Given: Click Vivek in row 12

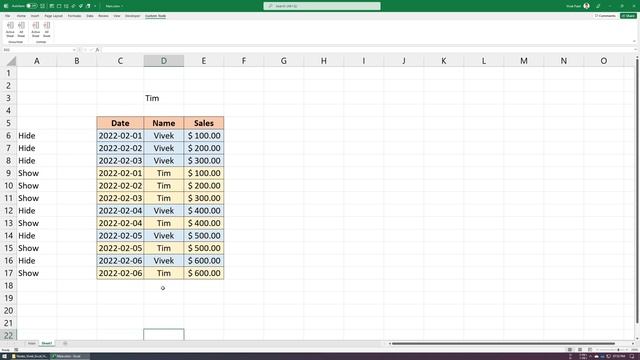Looking at the screenshot, I should [x=164, y=211].
